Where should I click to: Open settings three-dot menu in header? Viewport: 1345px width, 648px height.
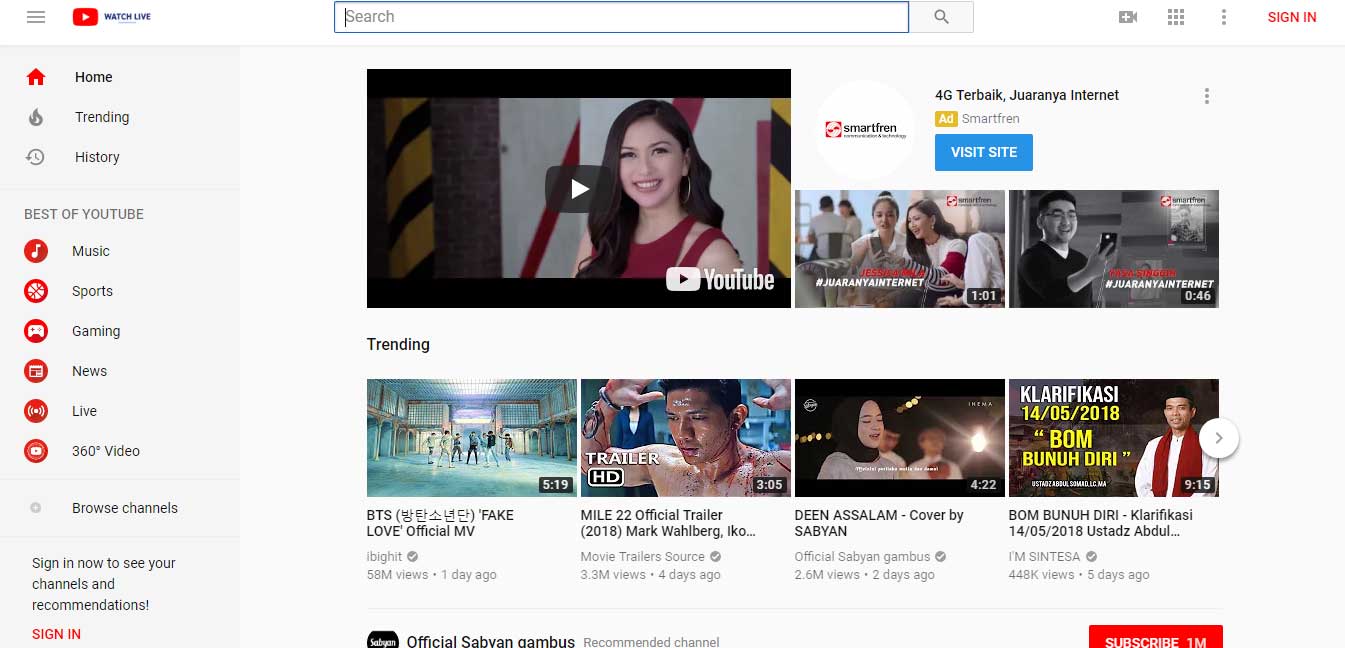point(1224,17)
